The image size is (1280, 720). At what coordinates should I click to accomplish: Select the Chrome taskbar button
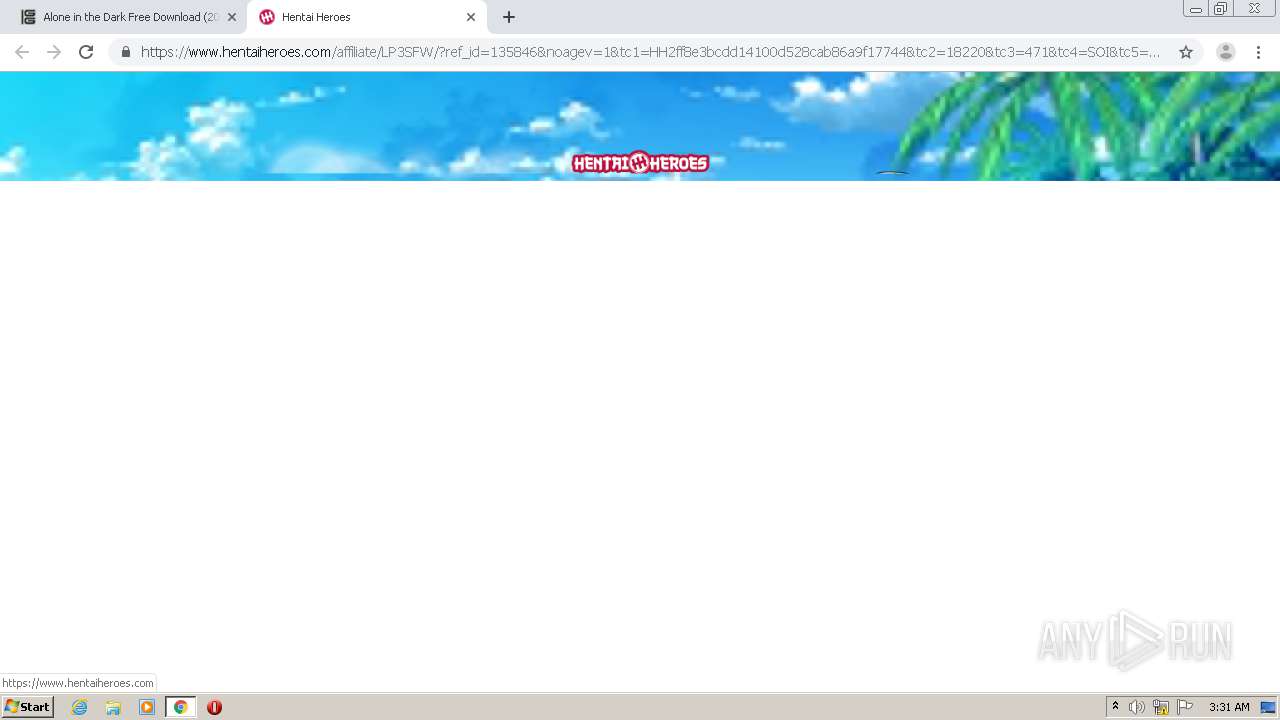click(x=180, y=707)
